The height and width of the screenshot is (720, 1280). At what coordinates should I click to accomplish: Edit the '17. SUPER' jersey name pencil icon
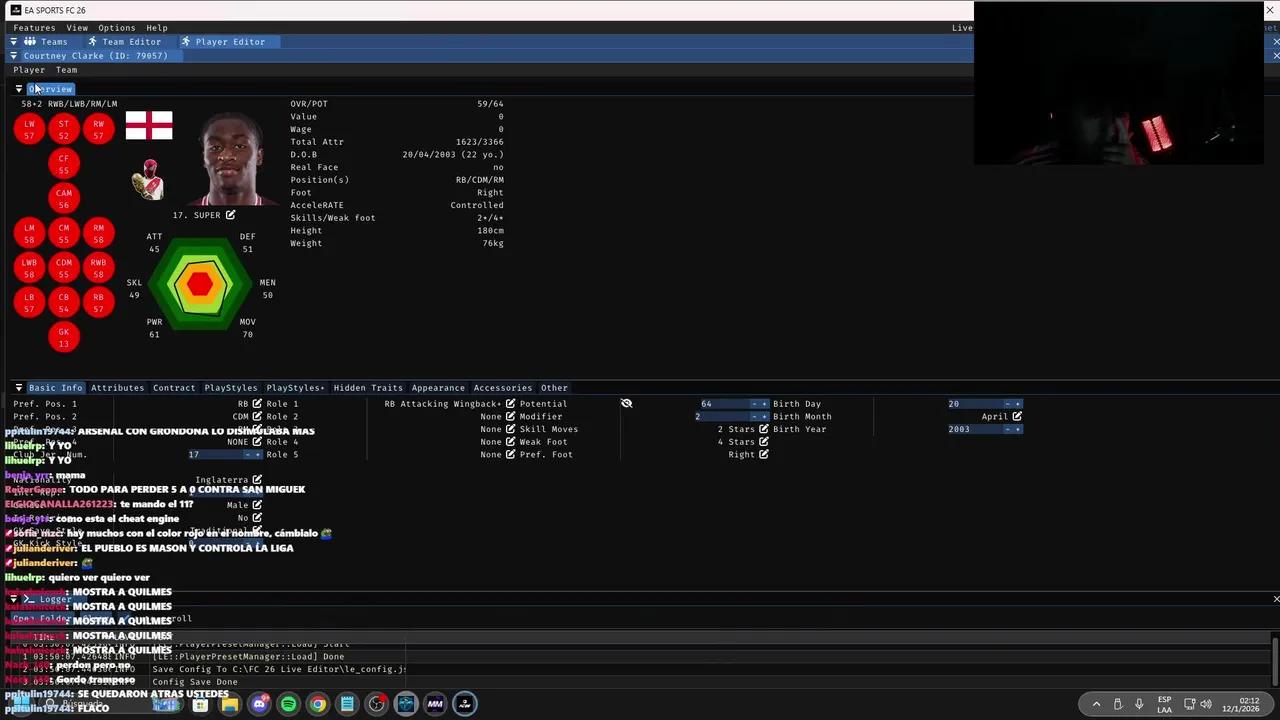(x=230, y=215)
